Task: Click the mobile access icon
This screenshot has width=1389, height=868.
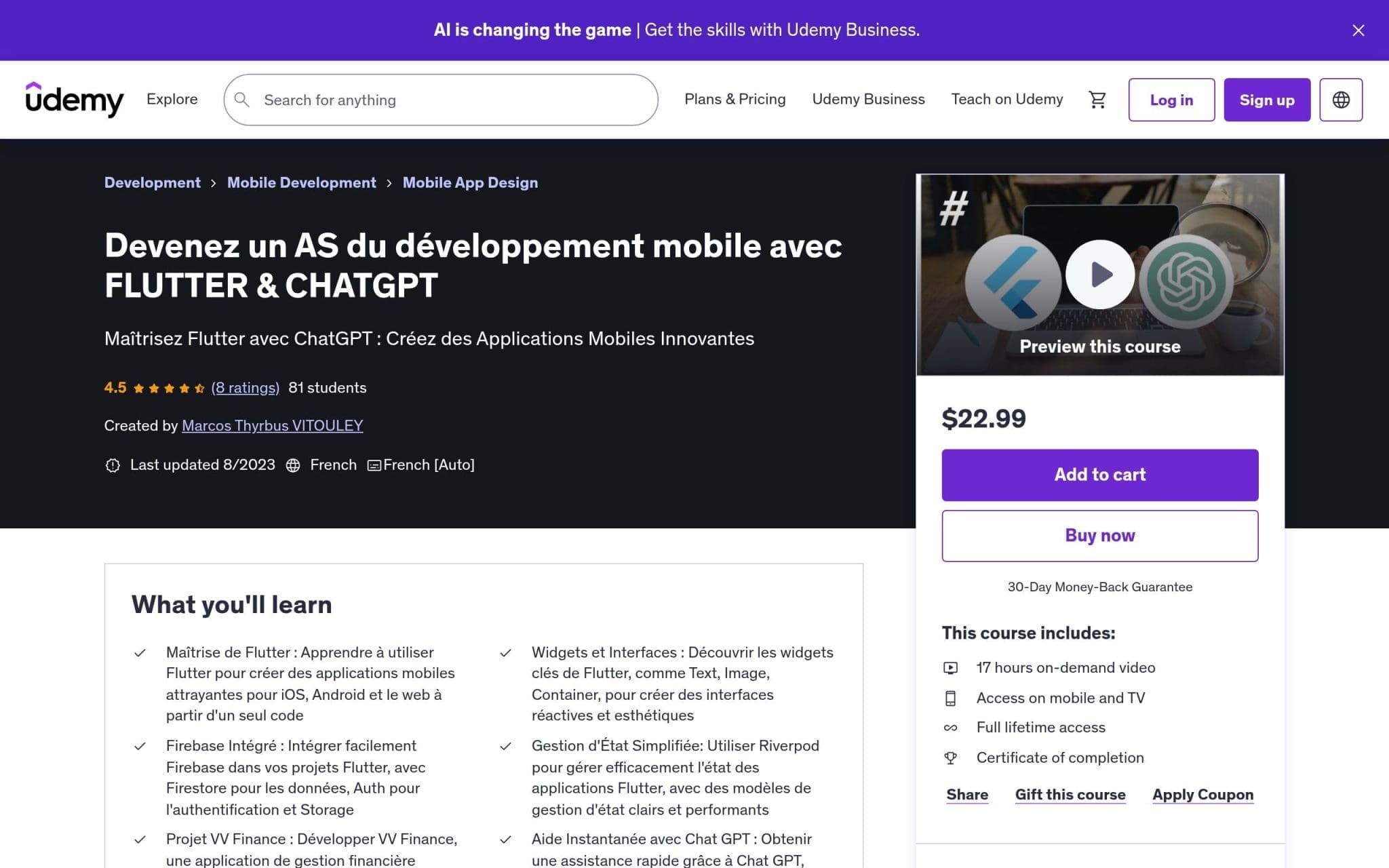Action: (x=950, y=698)
